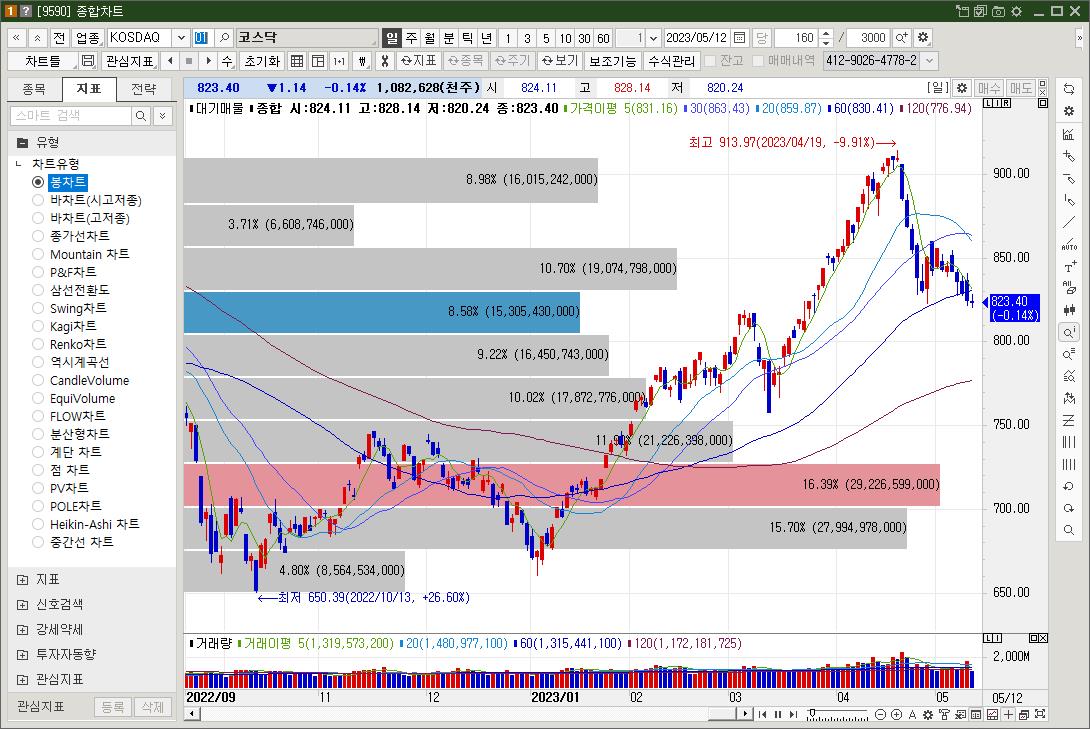Select the 주 weekly period tab

pyautogui.click(x=412, y=38)
